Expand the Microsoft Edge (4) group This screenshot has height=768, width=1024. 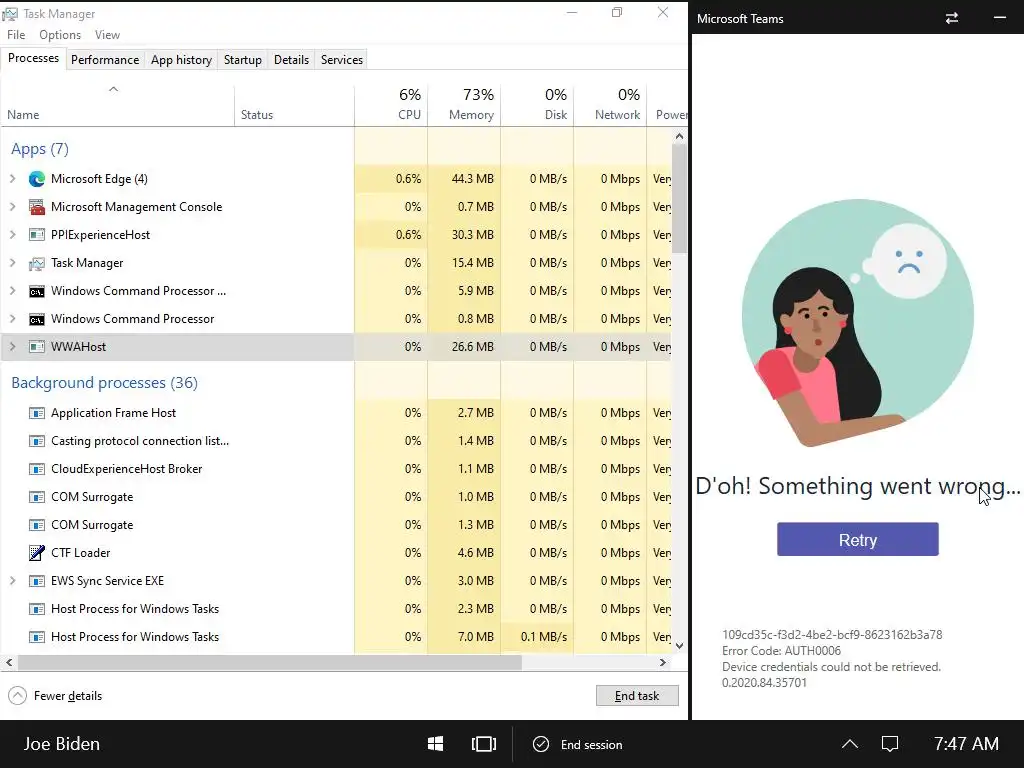(x=12, y=179)
